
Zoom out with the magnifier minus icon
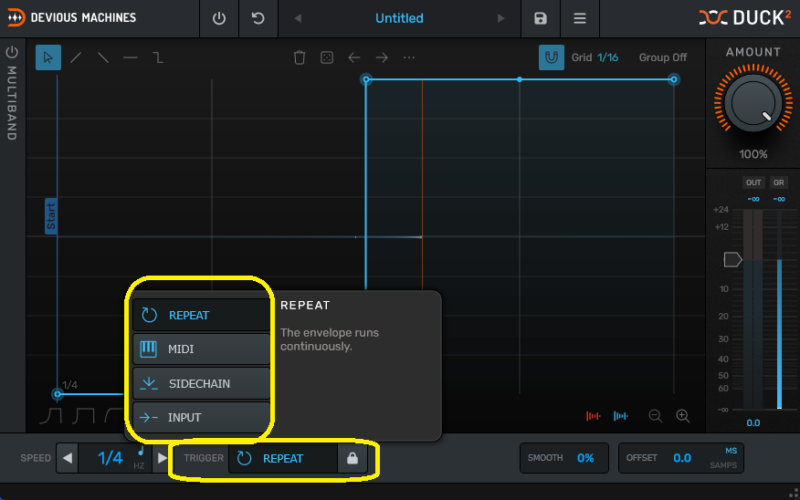click(655, 416)
